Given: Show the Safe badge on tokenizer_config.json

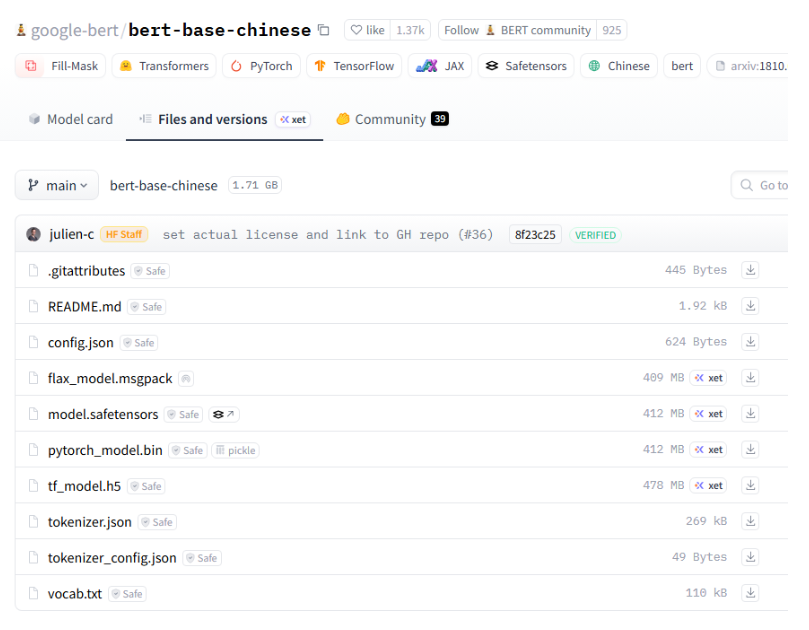Looking at the screenshot, I should click(202, 558).
